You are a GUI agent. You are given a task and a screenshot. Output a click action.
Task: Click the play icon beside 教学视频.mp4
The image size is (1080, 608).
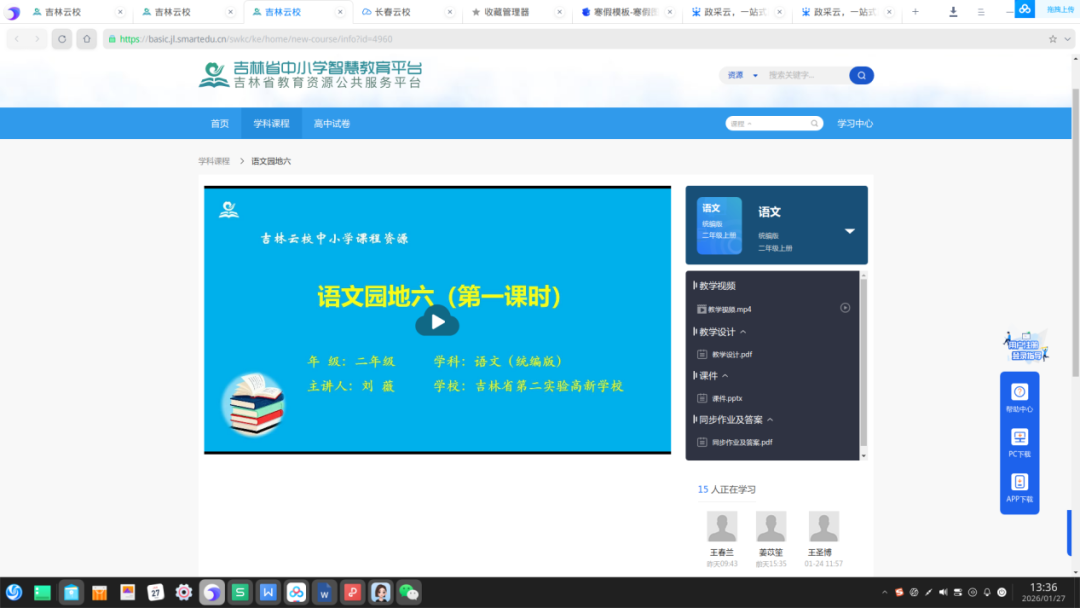845,308
